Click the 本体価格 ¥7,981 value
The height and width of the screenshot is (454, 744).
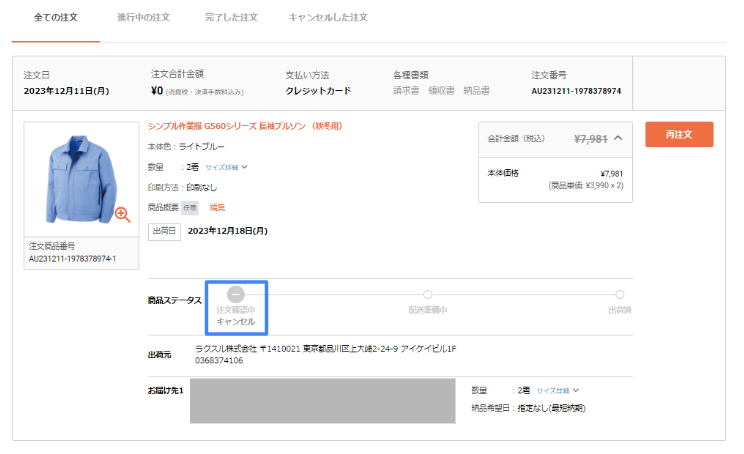click(x=612, y=174)
